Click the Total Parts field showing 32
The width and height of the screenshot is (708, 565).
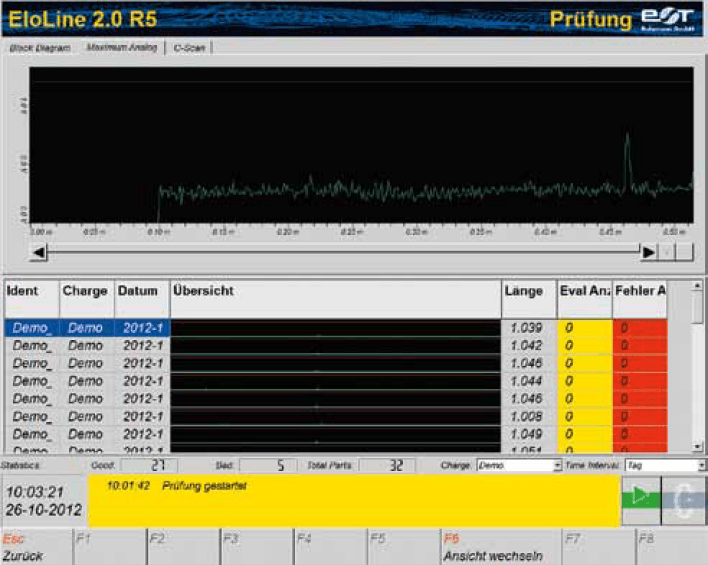pos(387,465)
